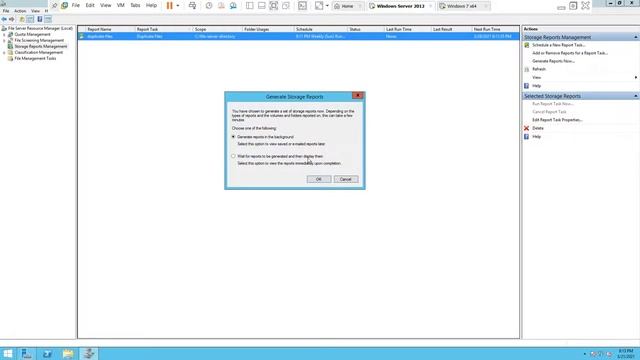Click the send Ctrl+Alt+Del toolbar icon

(192, 6)
